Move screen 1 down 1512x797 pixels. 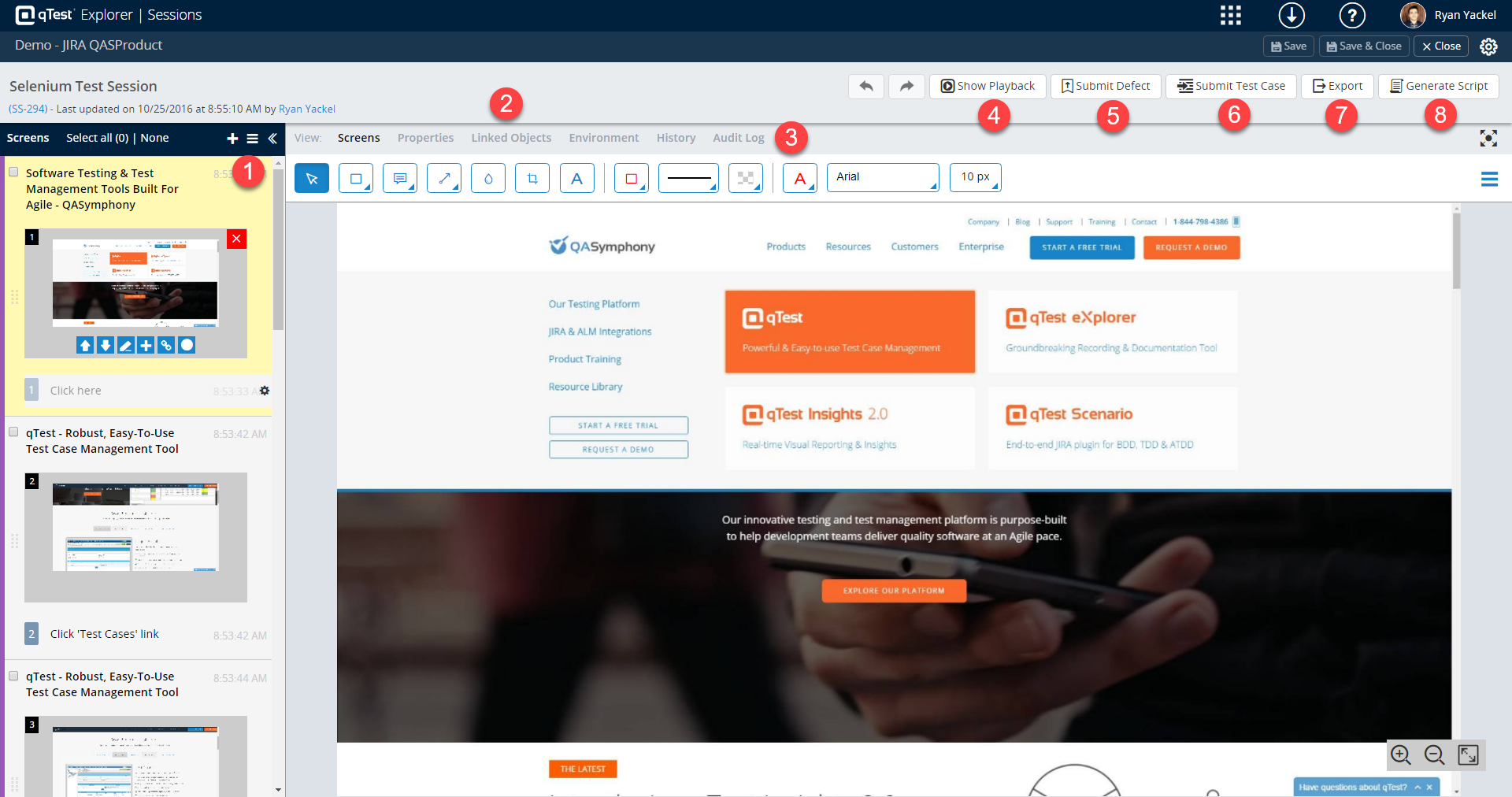pos(106,345)
